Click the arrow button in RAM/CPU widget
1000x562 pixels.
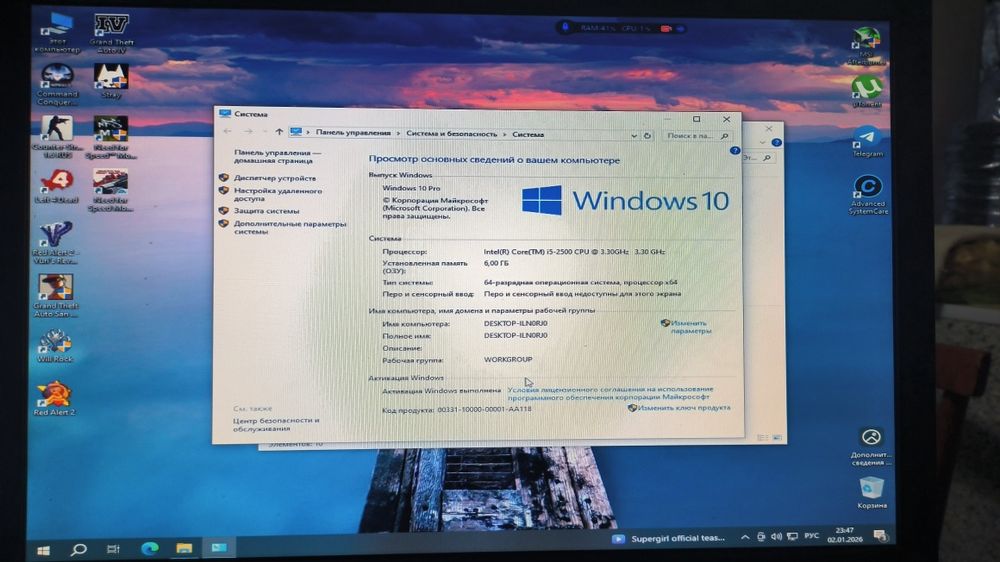click(x=680, y=29)
